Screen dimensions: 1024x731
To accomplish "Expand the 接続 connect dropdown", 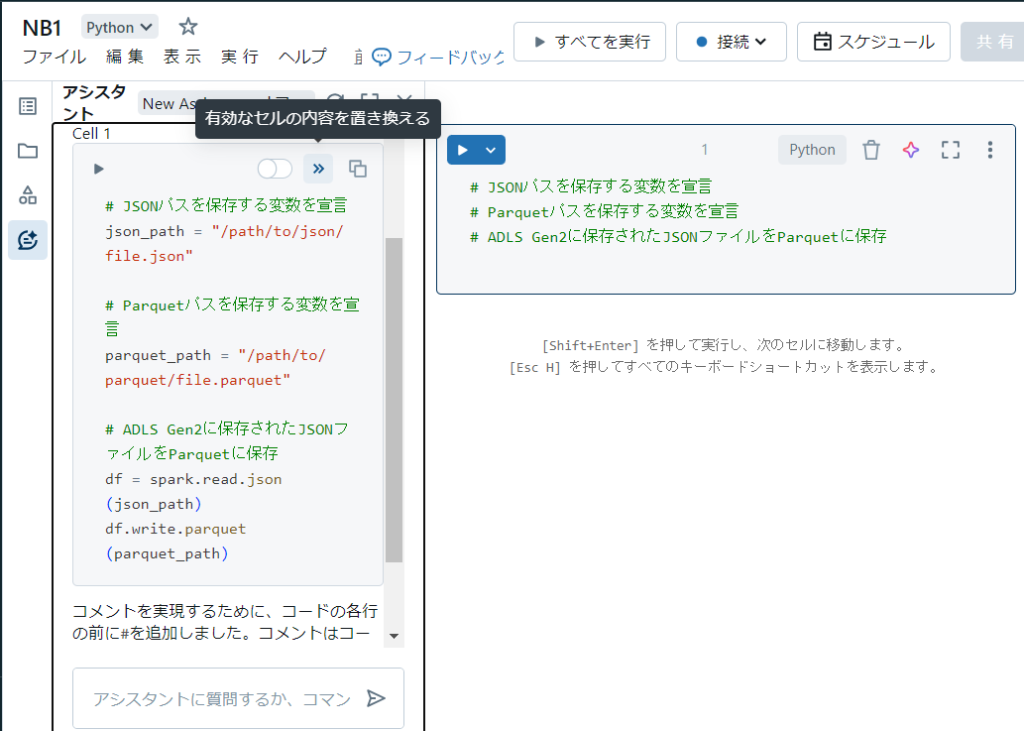I will [731, 42].
